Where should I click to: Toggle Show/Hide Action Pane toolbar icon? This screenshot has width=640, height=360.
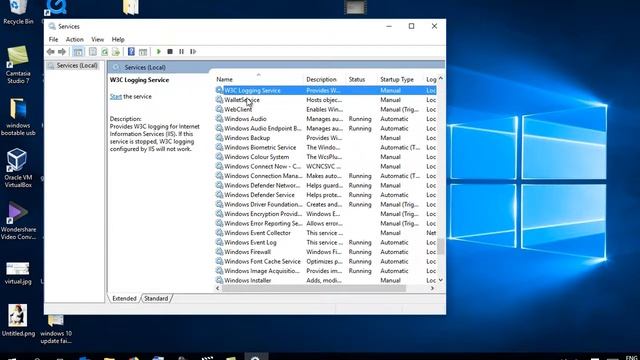click(x=143, y=52)
